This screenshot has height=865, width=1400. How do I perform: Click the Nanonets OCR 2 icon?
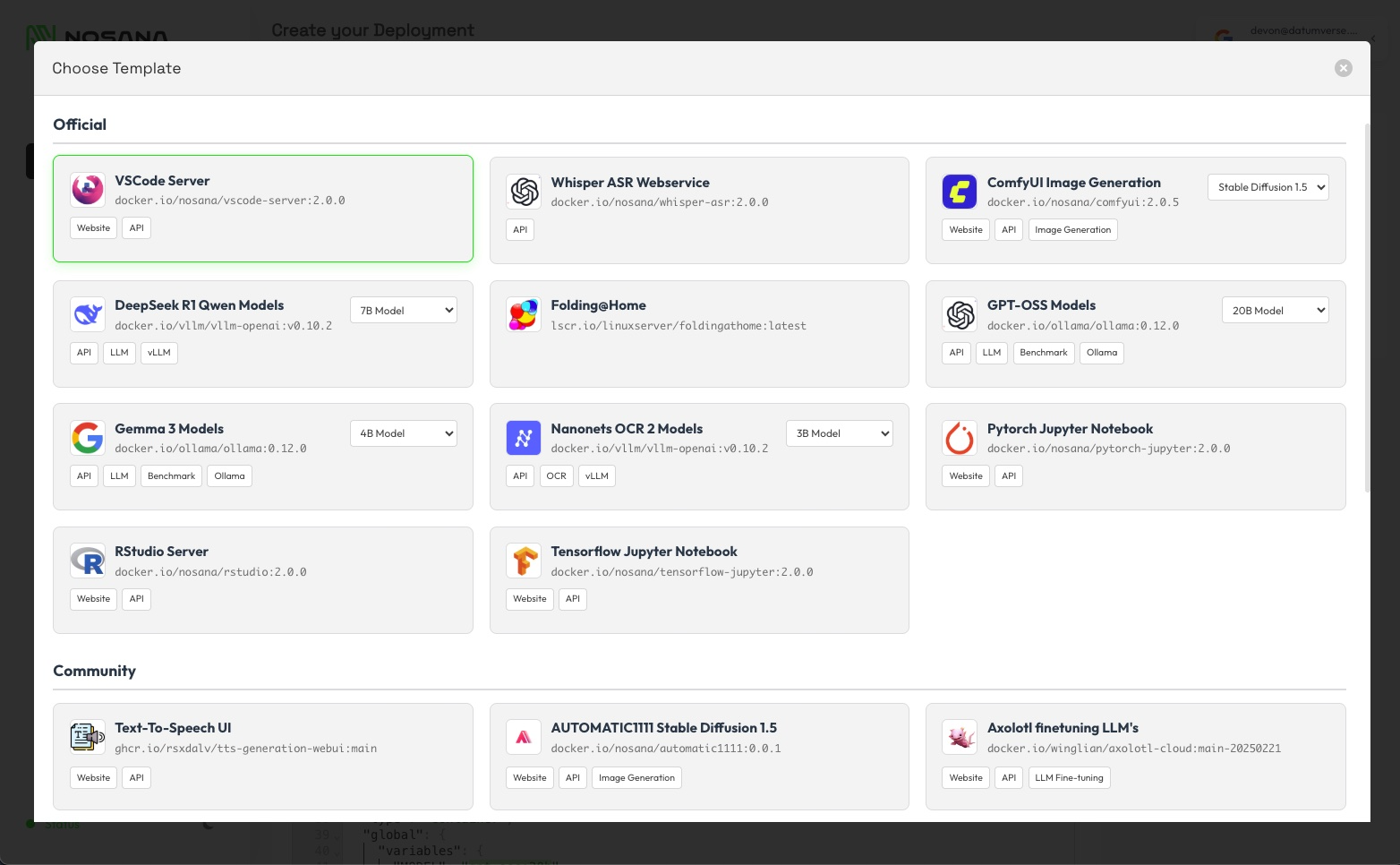[x=524, y=438]
